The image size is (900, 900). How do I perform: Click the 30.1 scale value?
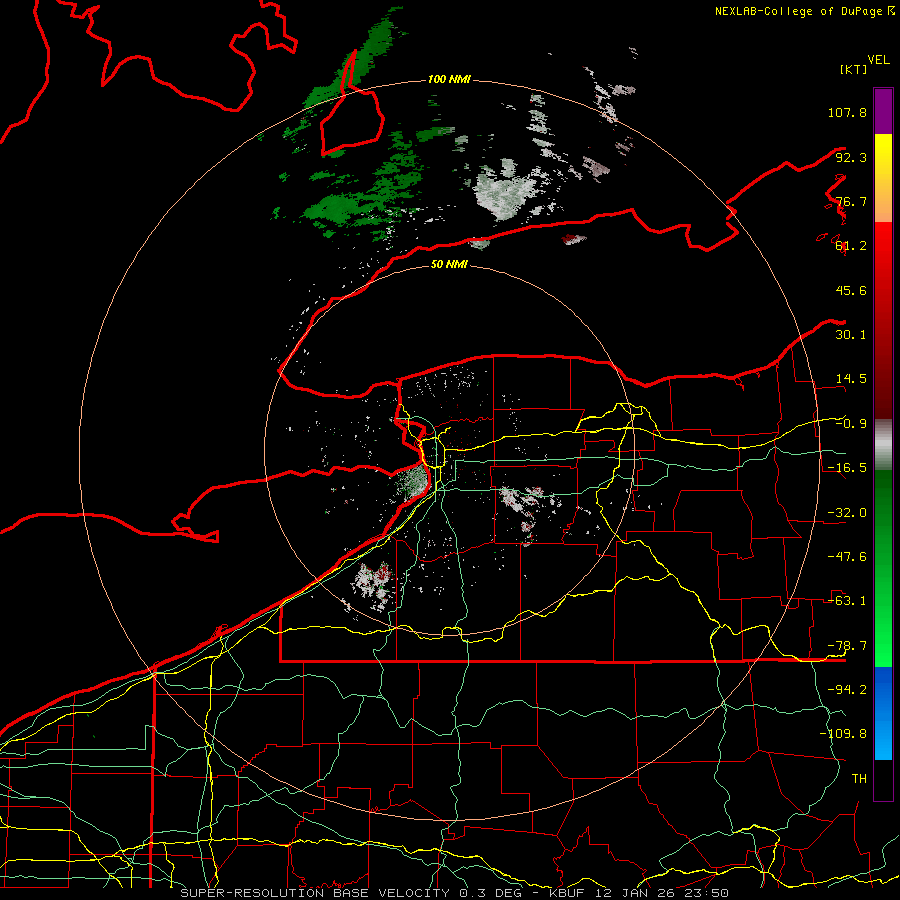point(851,335)
